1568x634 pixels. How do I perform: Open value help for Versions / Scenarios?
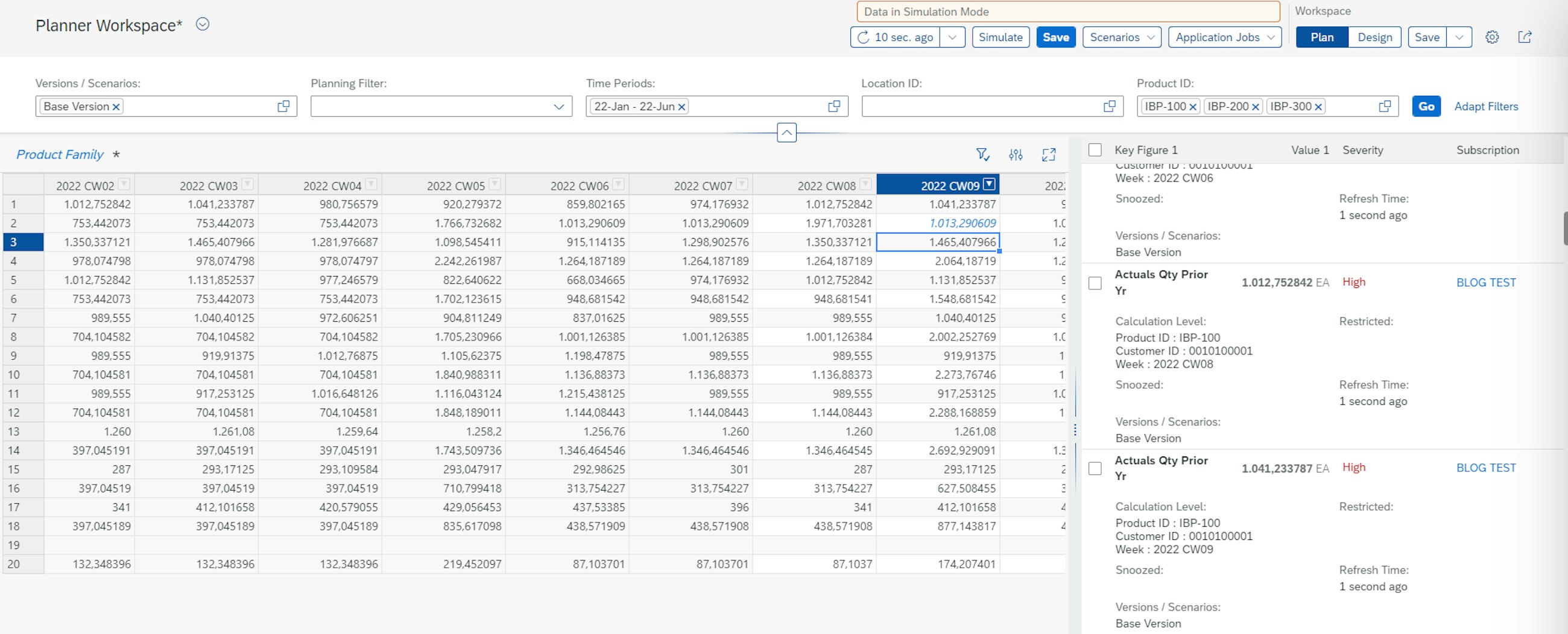coord(283,107)
